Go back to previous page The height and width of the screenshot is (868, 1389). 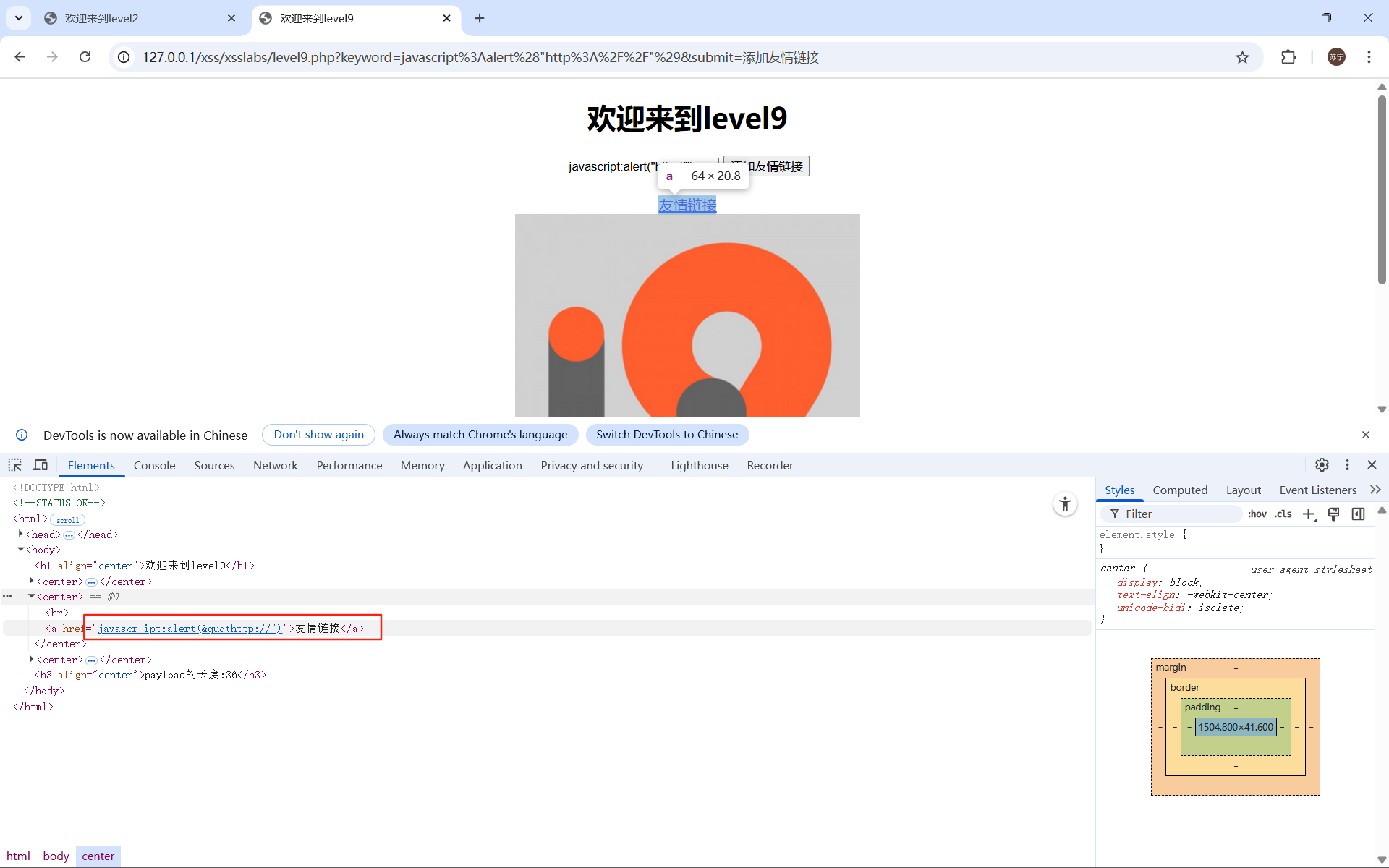click(x=20, y=57)
